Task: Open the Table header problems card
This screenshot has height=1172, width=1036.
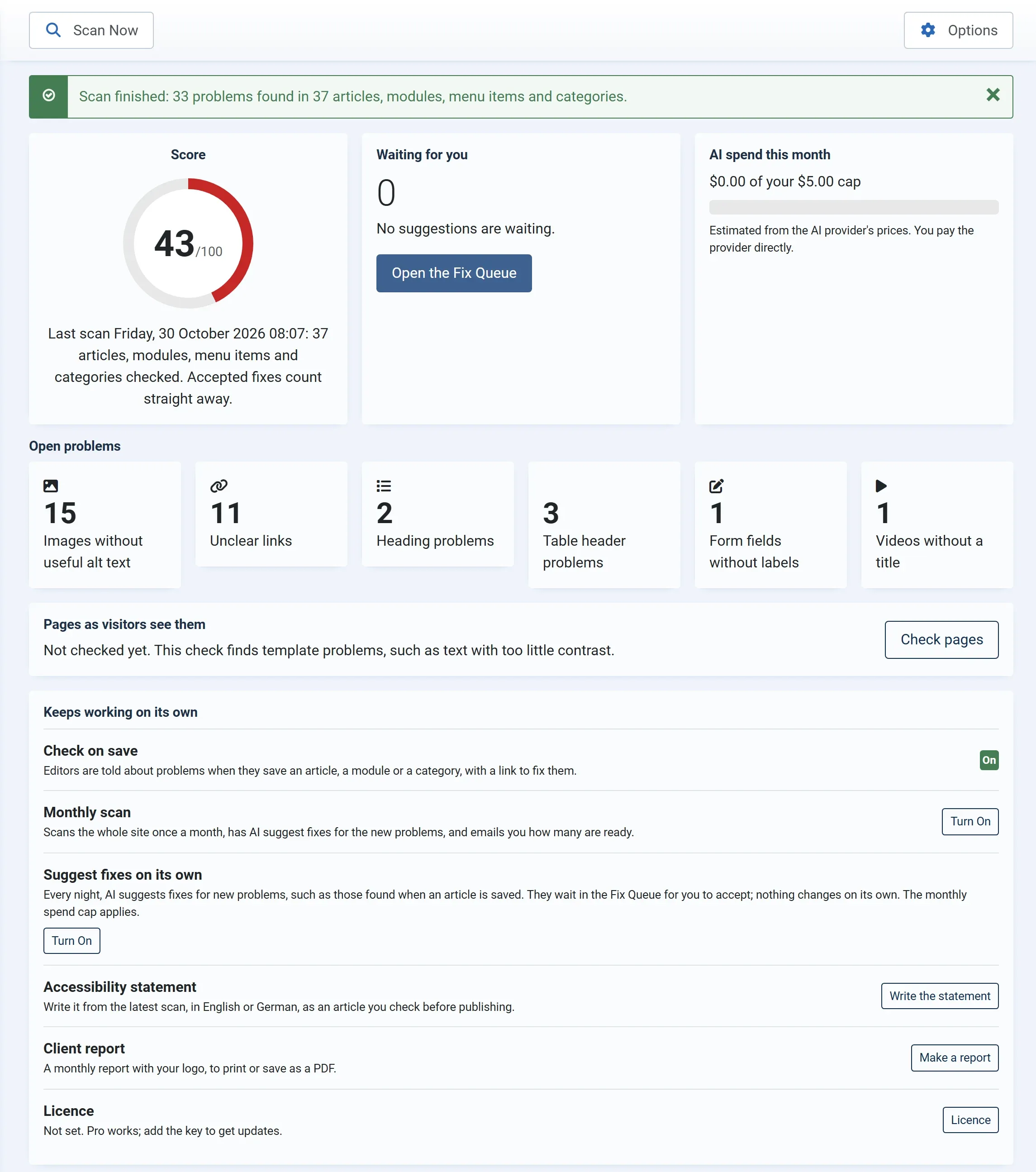Action: [604, 524]
